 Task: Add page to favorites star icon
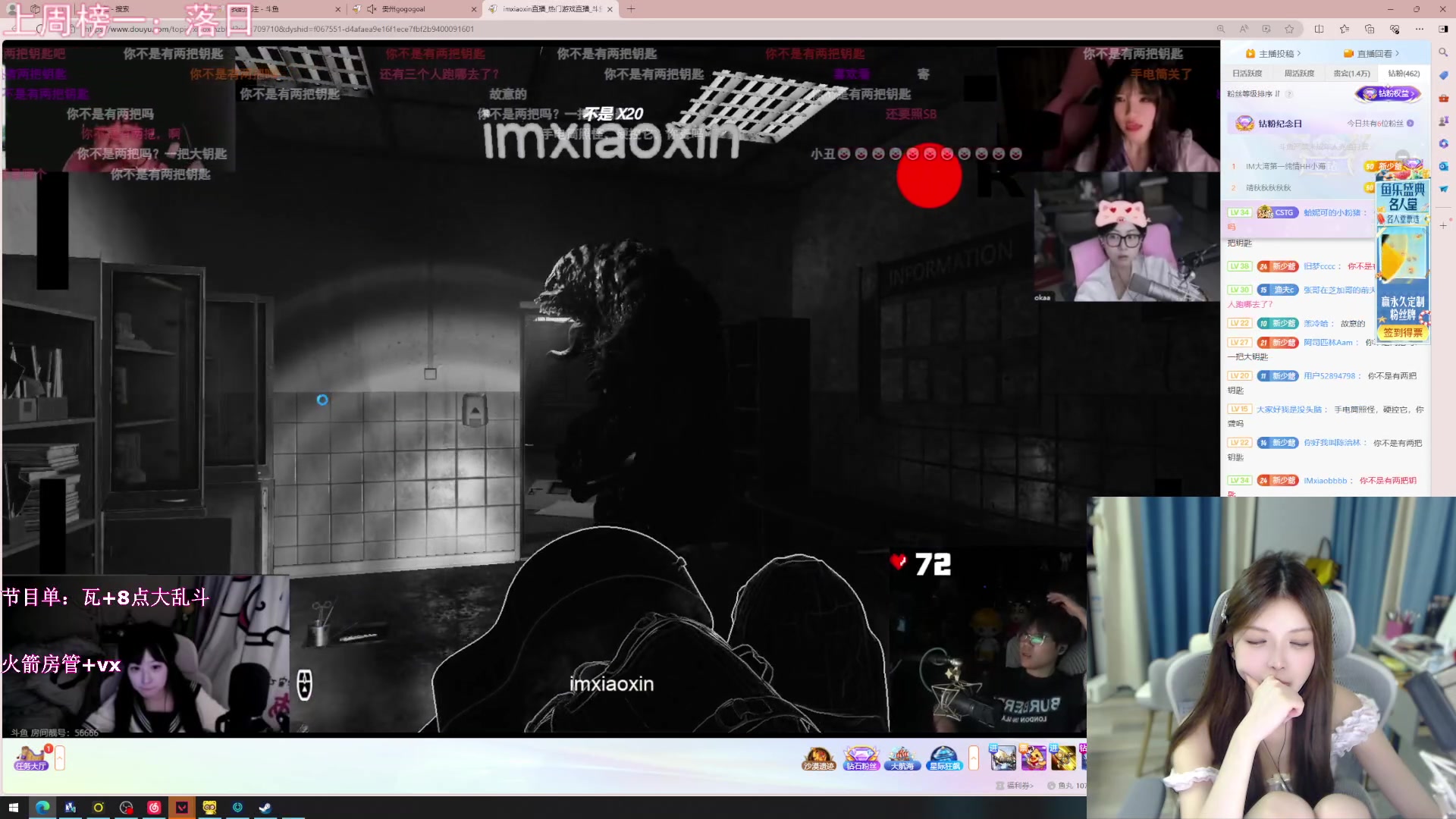pyautogui.click(x=1289, y=29)
